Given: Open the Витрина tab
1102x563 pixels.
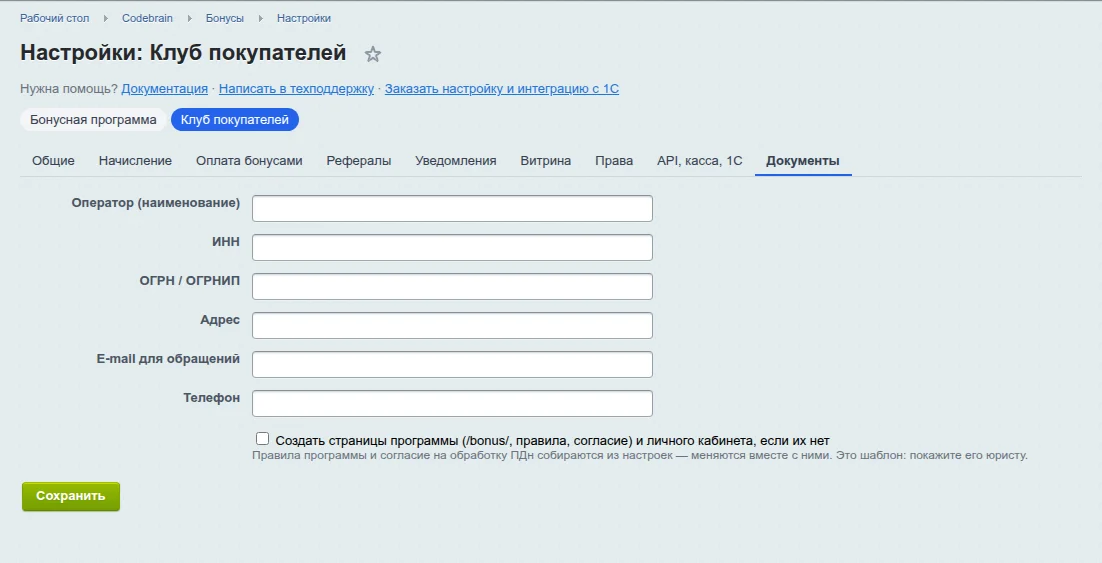Looking at the screenshot, I should (x=545, y=161).
